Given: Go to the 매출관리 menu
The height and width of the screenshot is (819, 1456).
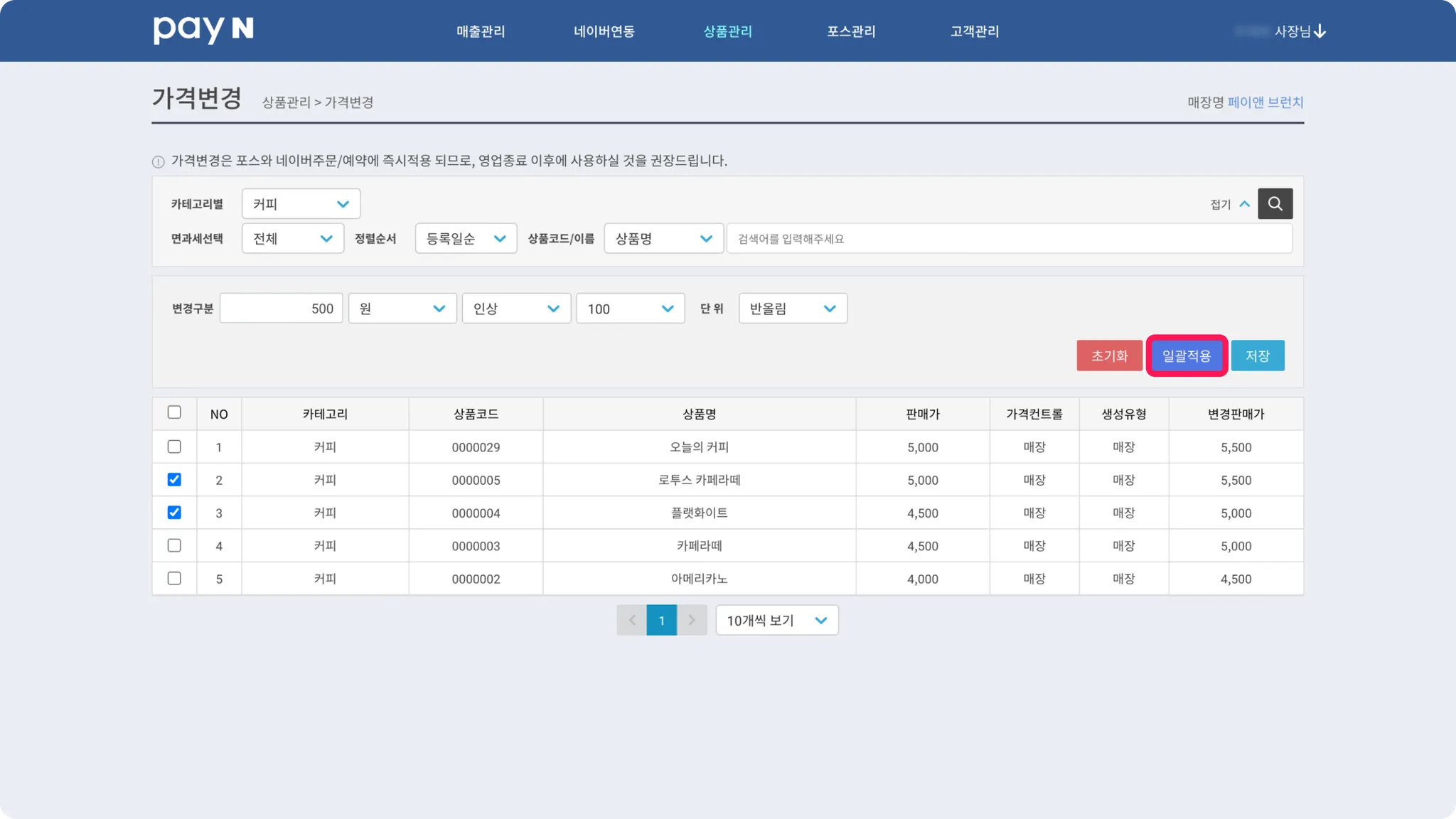Looking at the screenshot, I should pyautogui.click(x=481, y=31).
